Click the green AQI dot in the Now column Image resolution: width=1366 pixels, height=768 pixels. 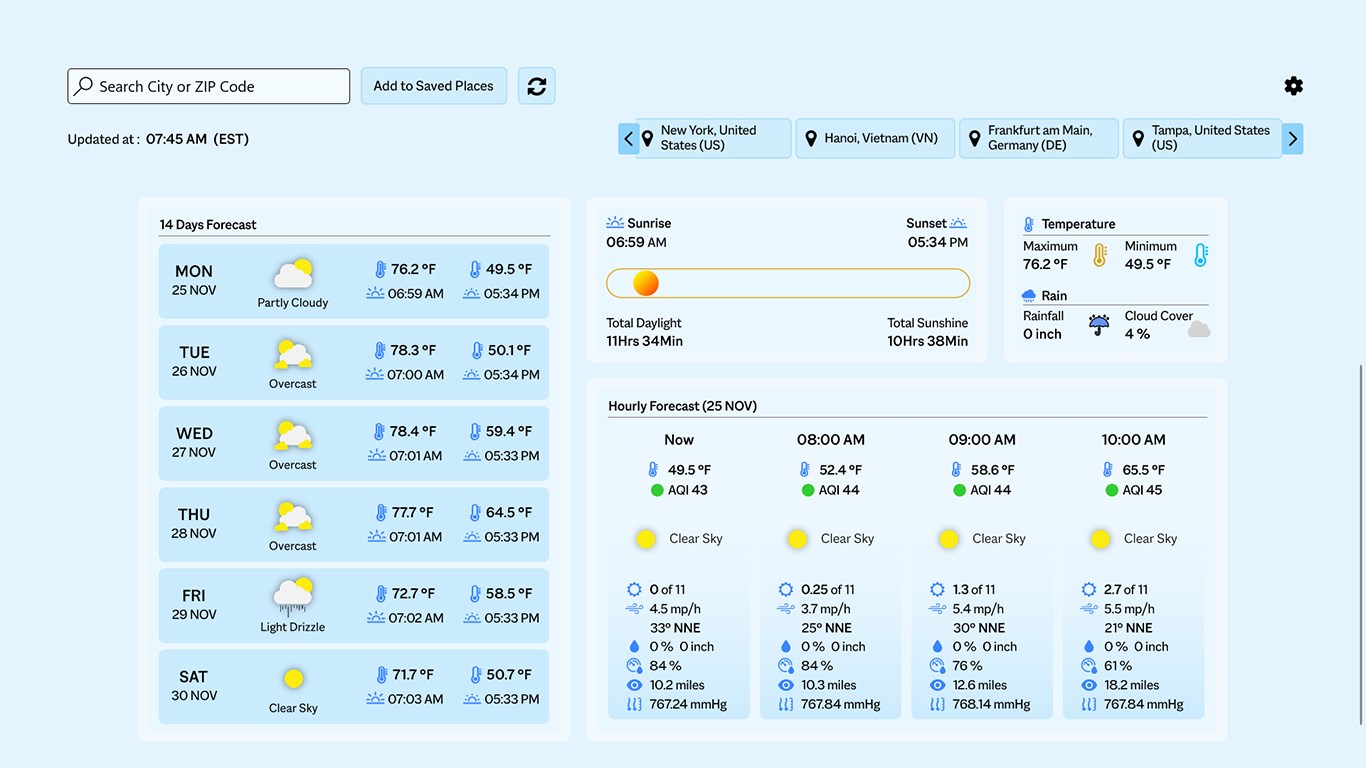click(x=657, y=490)
